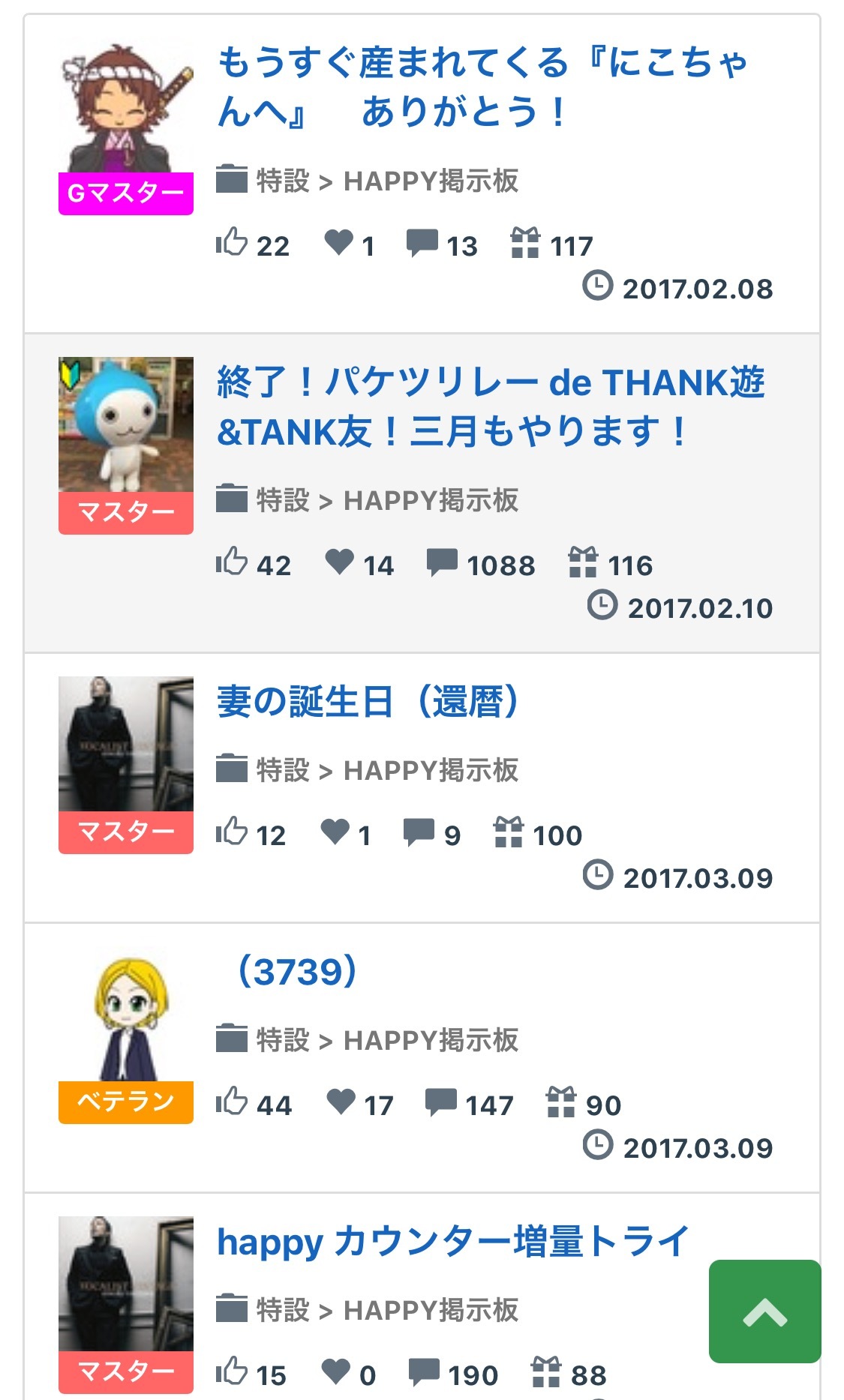Click the thumbs-up icon showing 22 likes
The image size is (844, 1400).
[232, 242]
